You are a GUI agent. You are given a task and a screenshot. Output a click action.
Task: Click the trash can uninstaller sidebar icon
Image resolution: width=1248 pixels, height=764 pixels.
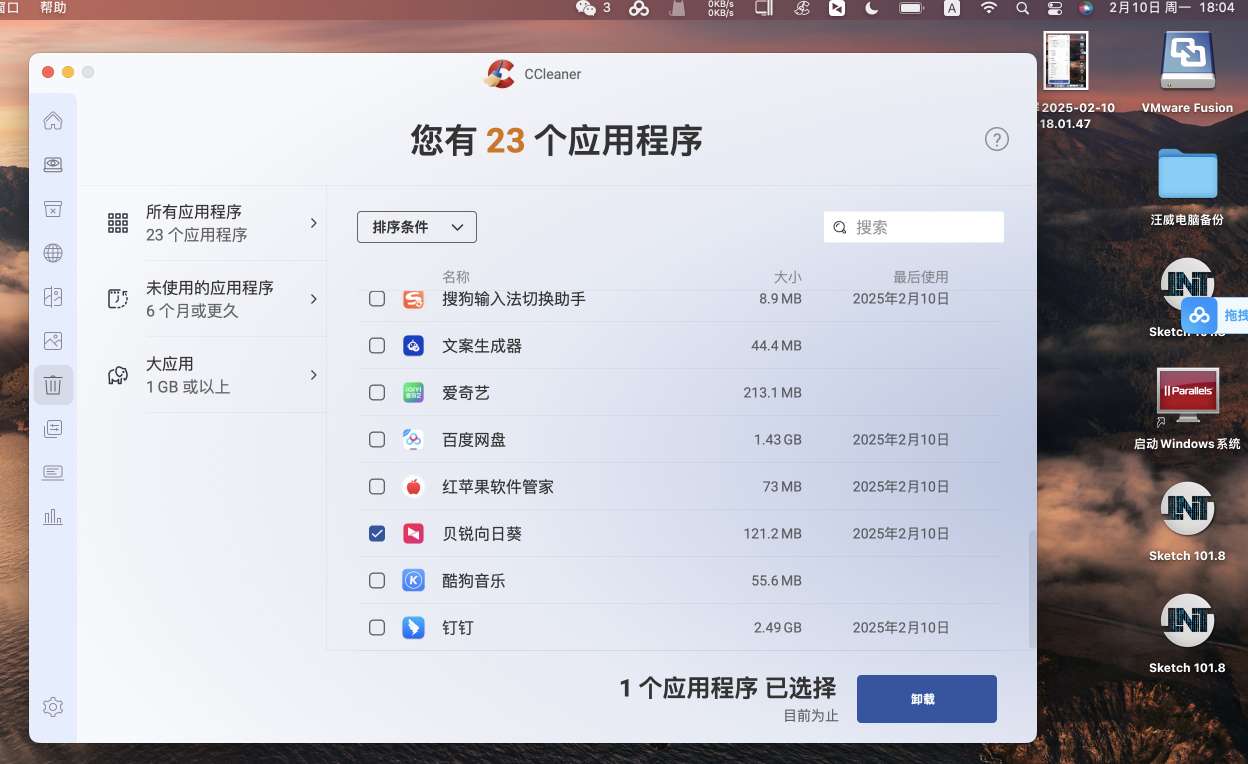click(x=53, y=385)
